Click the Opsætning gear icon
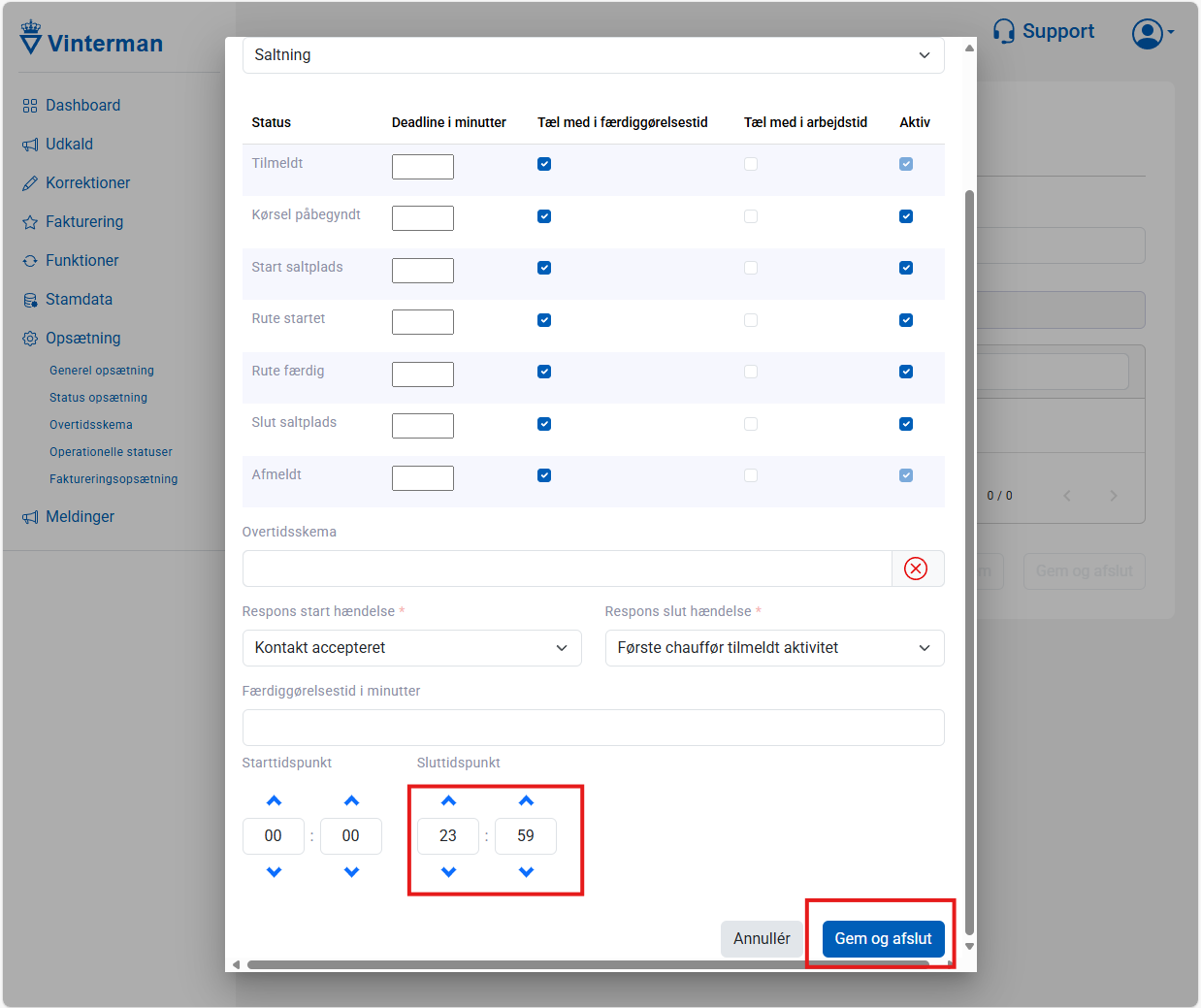 coord(30,339)
